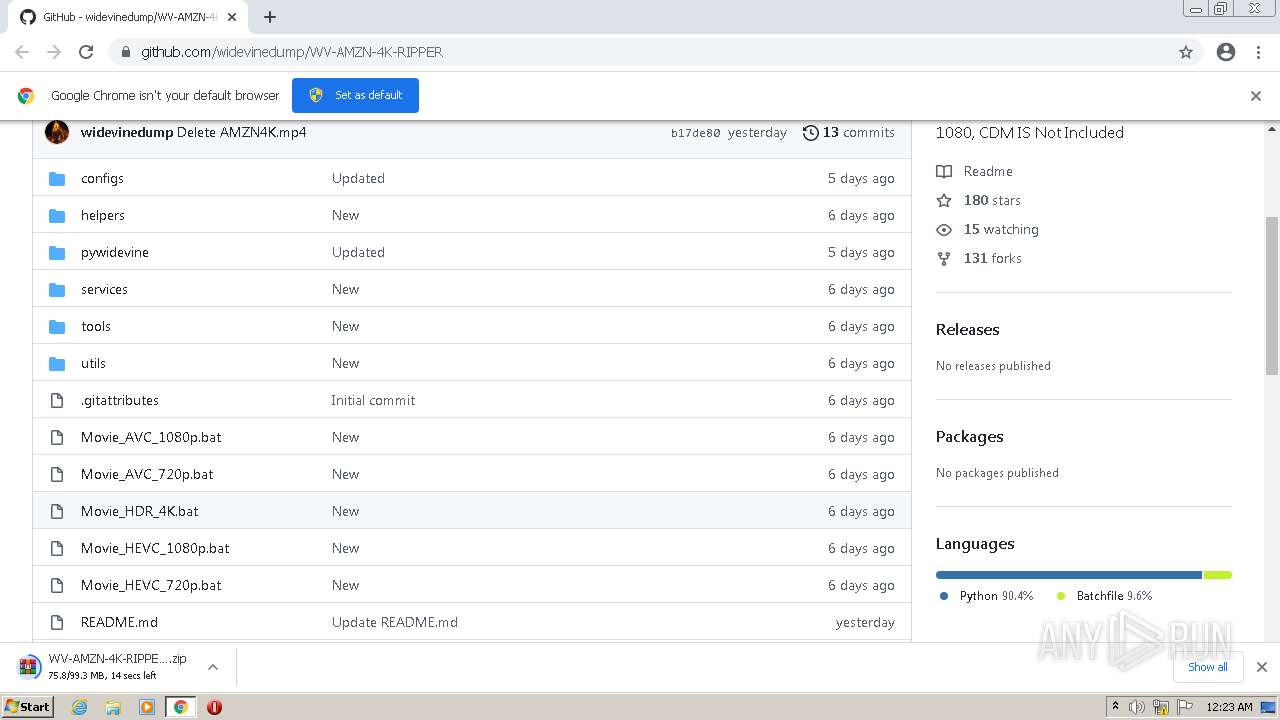Click the watching eye icon
The width and height of the screenshot is (1280, 720).
944,230
